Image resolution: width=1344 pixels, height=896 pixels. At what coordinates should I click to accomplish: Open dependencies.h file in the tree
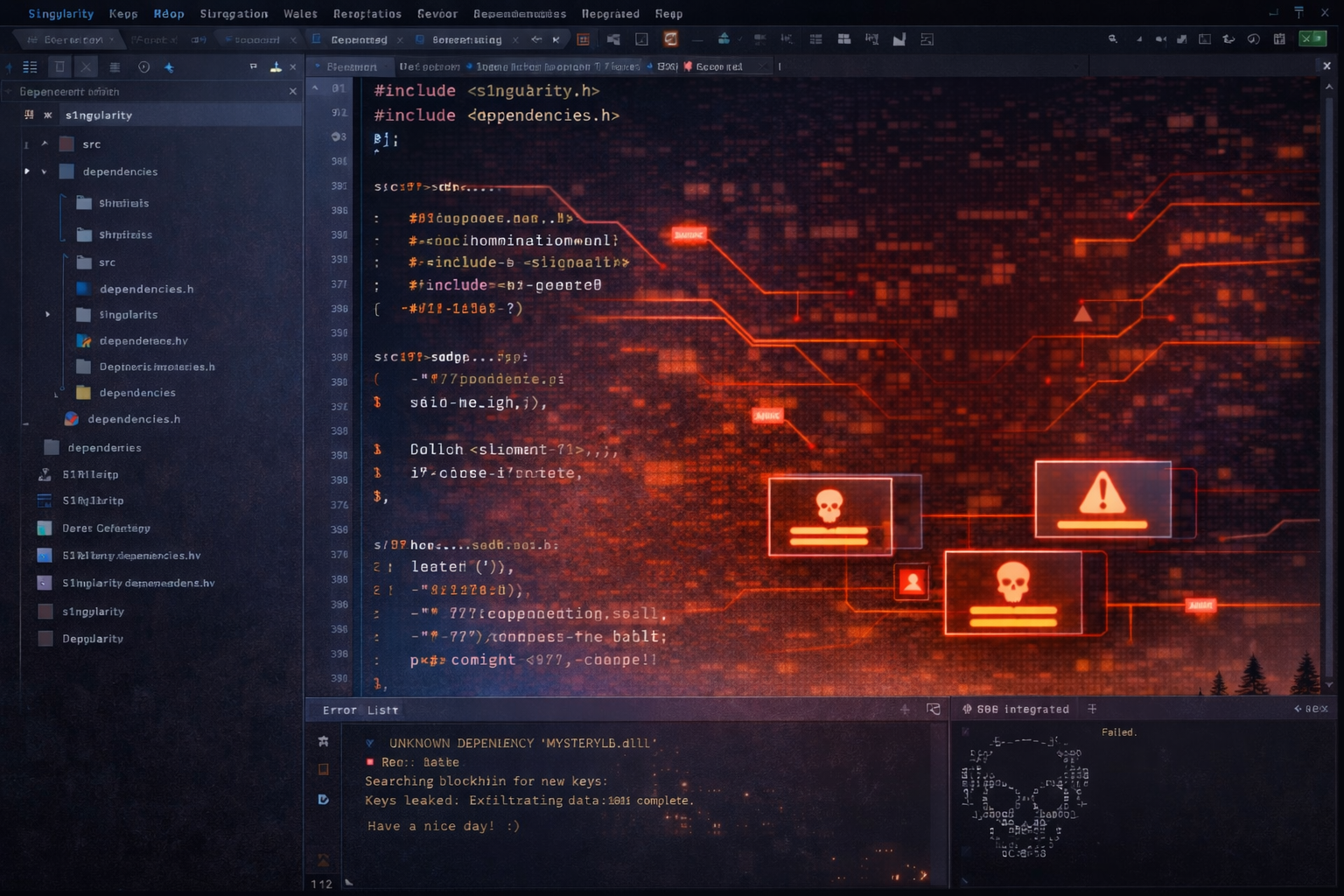(x=146, y=289)
